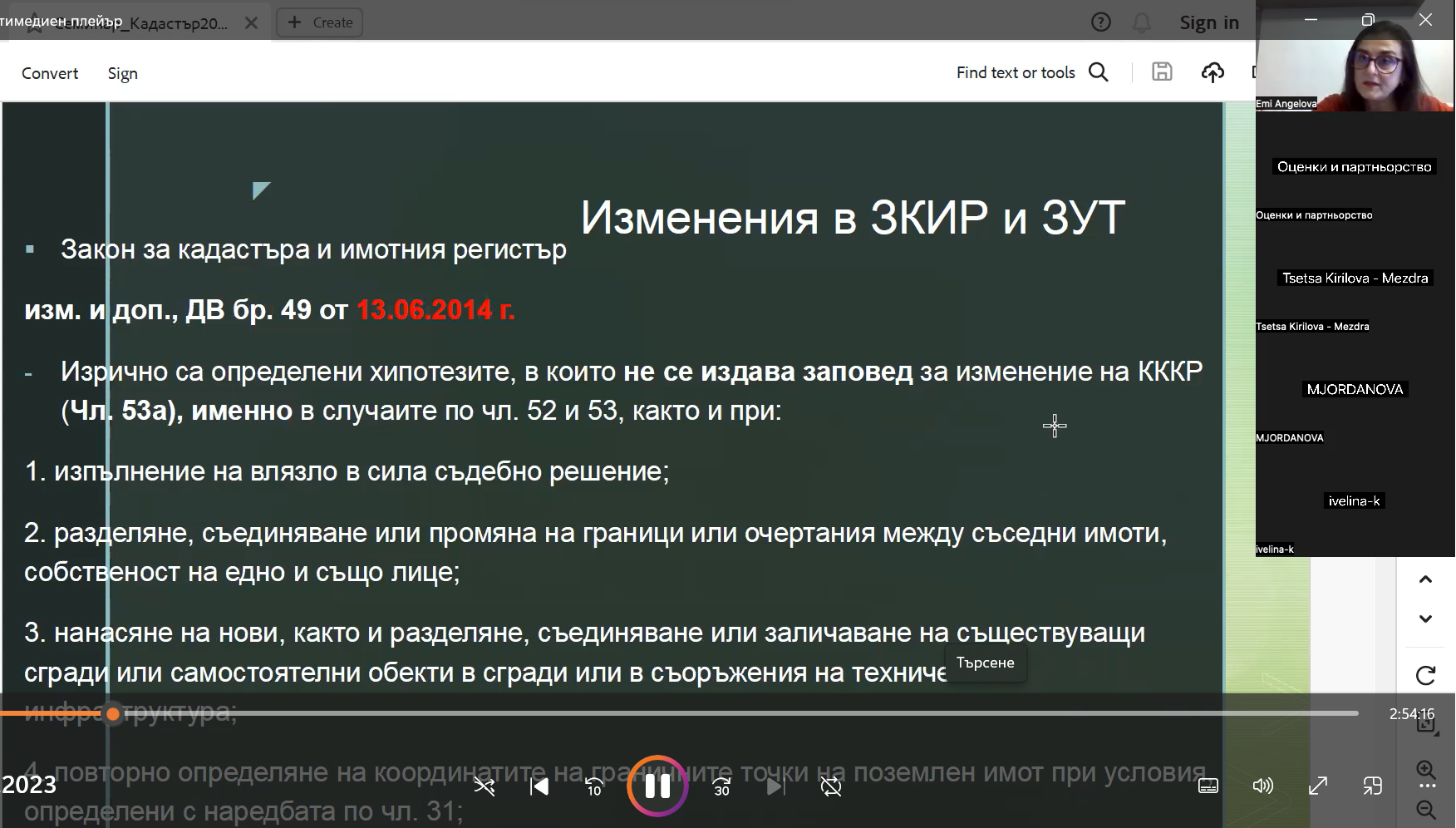Pause the video playback

(657, 786)
